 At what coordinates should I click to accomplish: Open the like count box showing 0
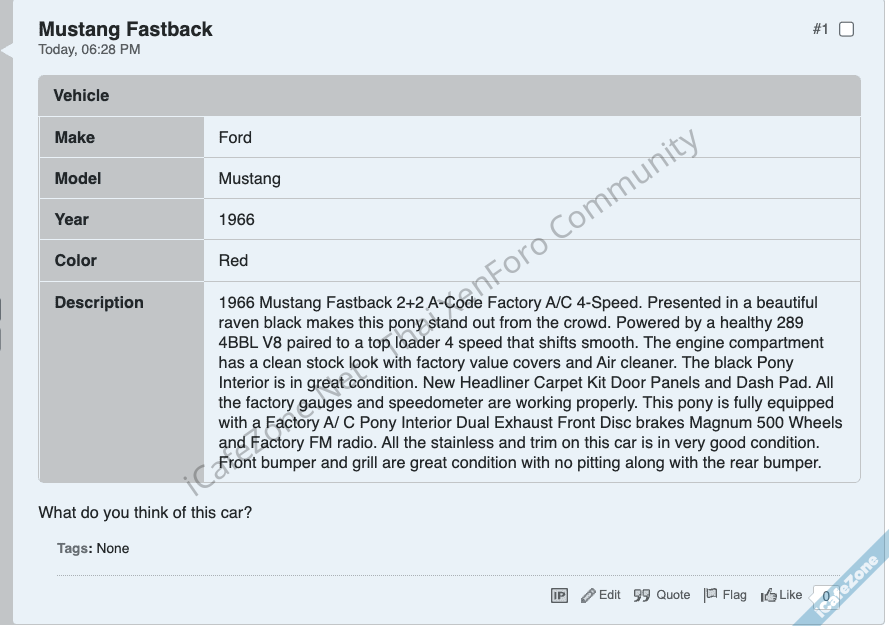click(x=826, y=597)
